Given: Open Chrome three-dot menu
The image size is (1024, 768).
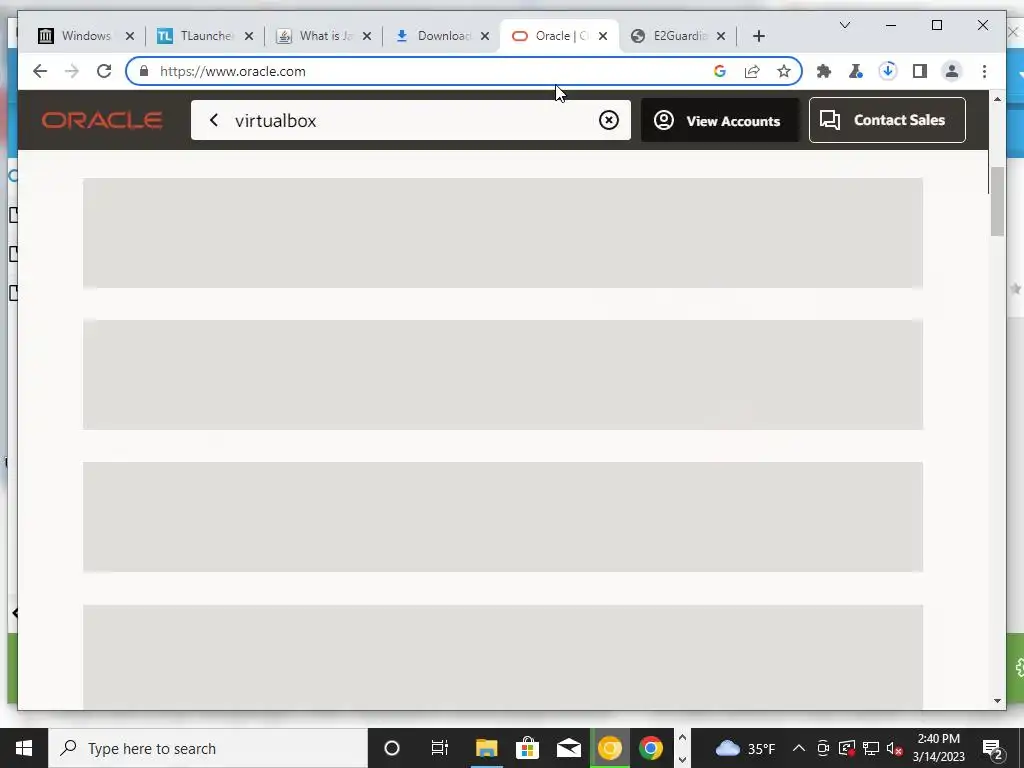Looking at the screenshot, I should [x=984, y=71].
